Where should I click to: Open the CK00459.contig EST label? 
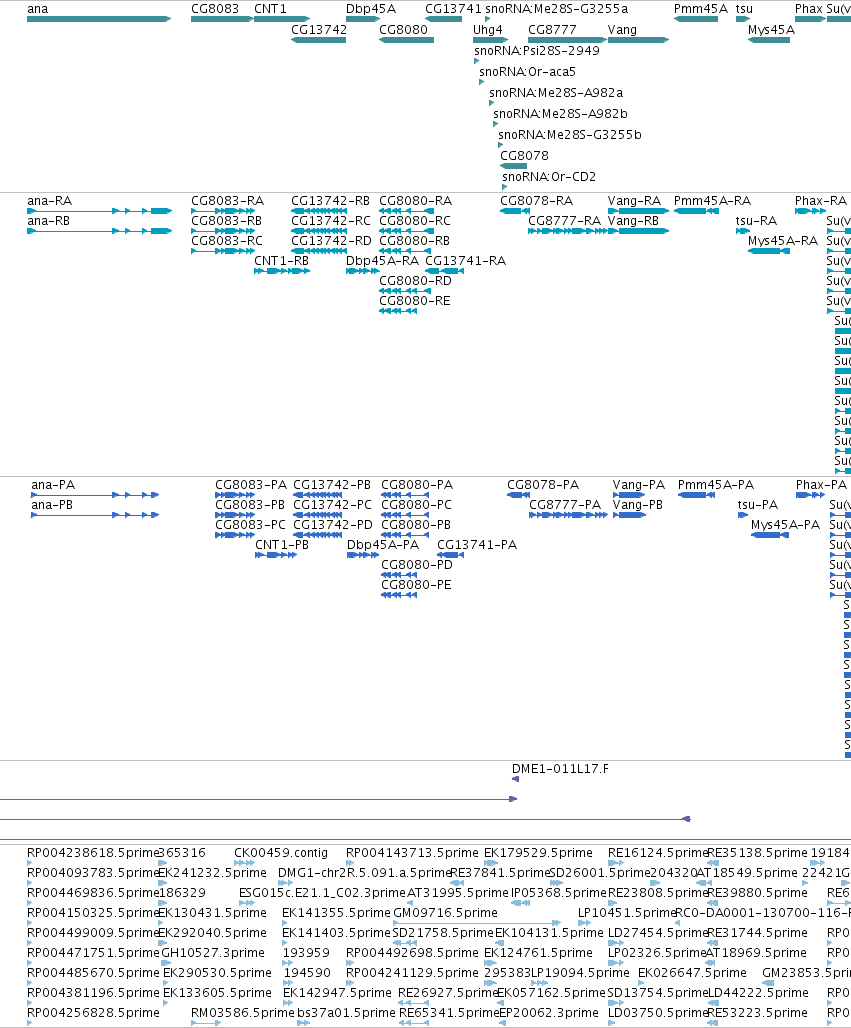coord(281,853)
